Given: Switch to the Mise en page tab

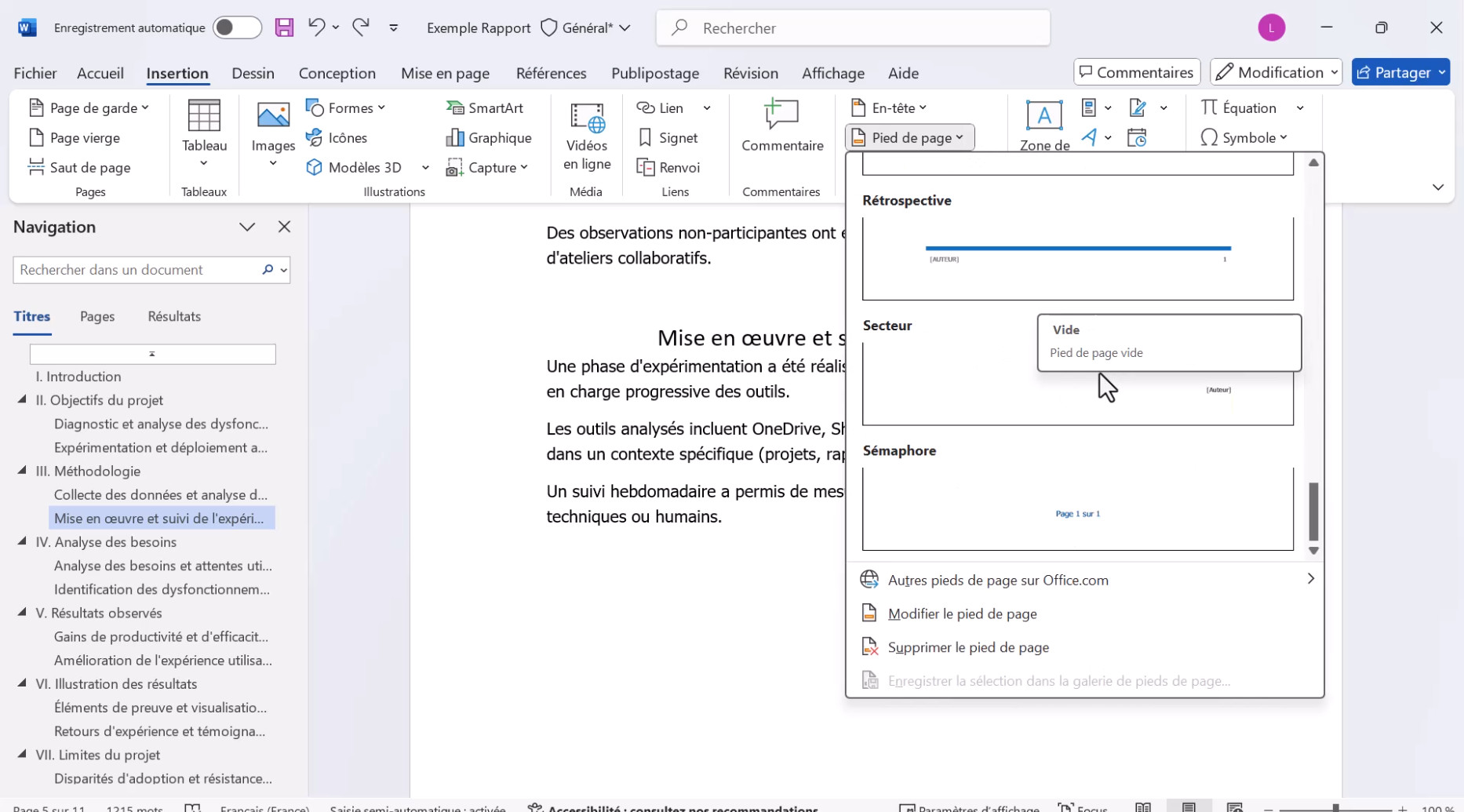Looking at the screenshot, I should [x=445, y=73].
